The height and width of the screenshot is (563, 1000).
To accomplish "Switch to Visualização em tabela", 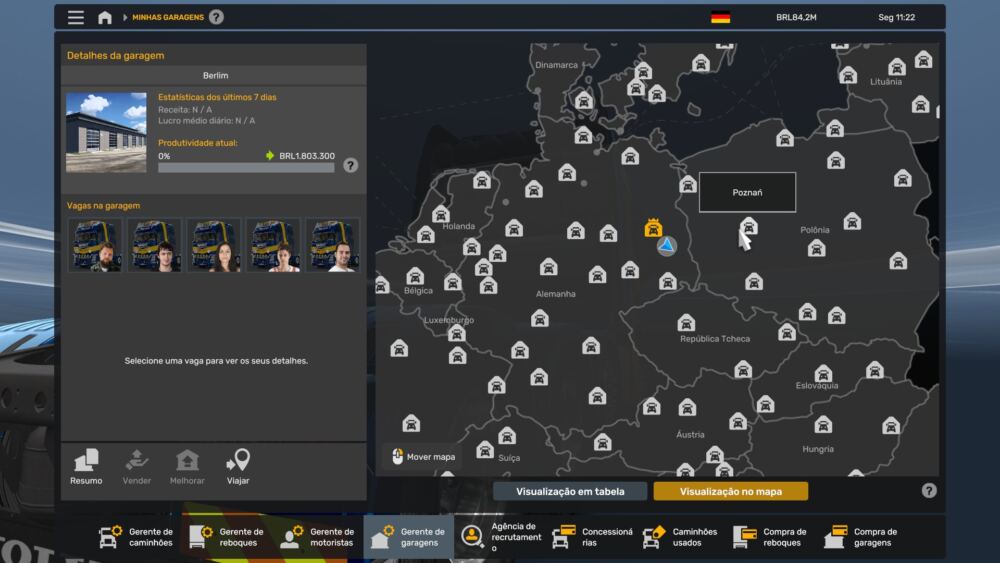I will [x=570, y=491].
